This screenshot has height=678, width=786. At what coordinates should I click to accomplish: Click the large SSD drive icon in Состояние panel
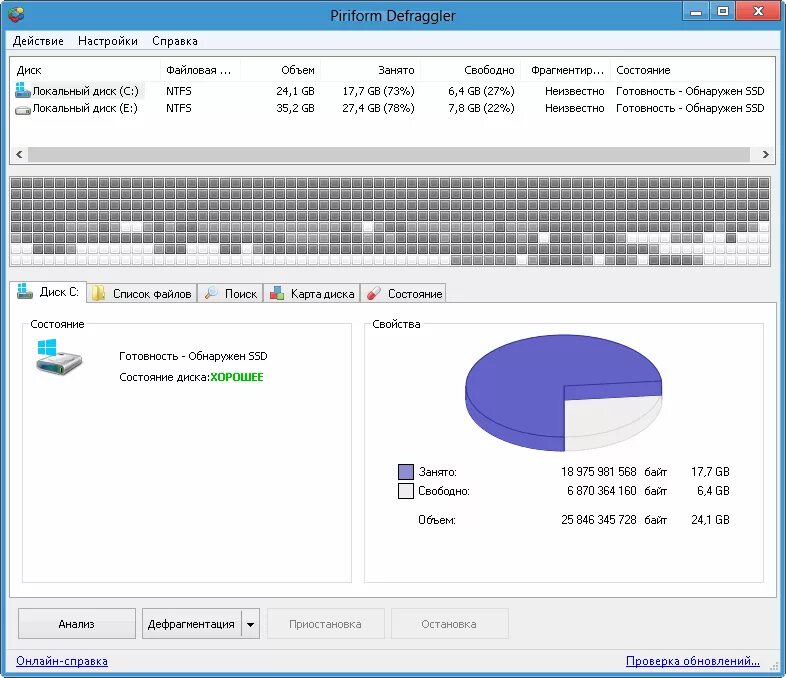tap(59, 357)
